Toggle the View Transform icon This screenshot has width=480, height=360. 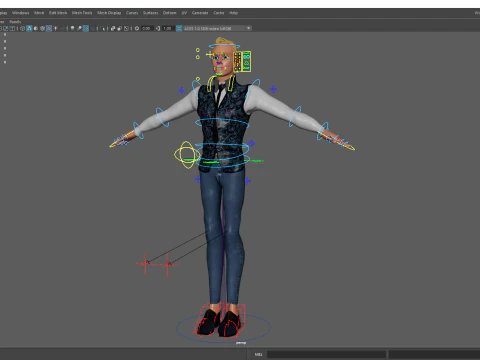point(179,28)
